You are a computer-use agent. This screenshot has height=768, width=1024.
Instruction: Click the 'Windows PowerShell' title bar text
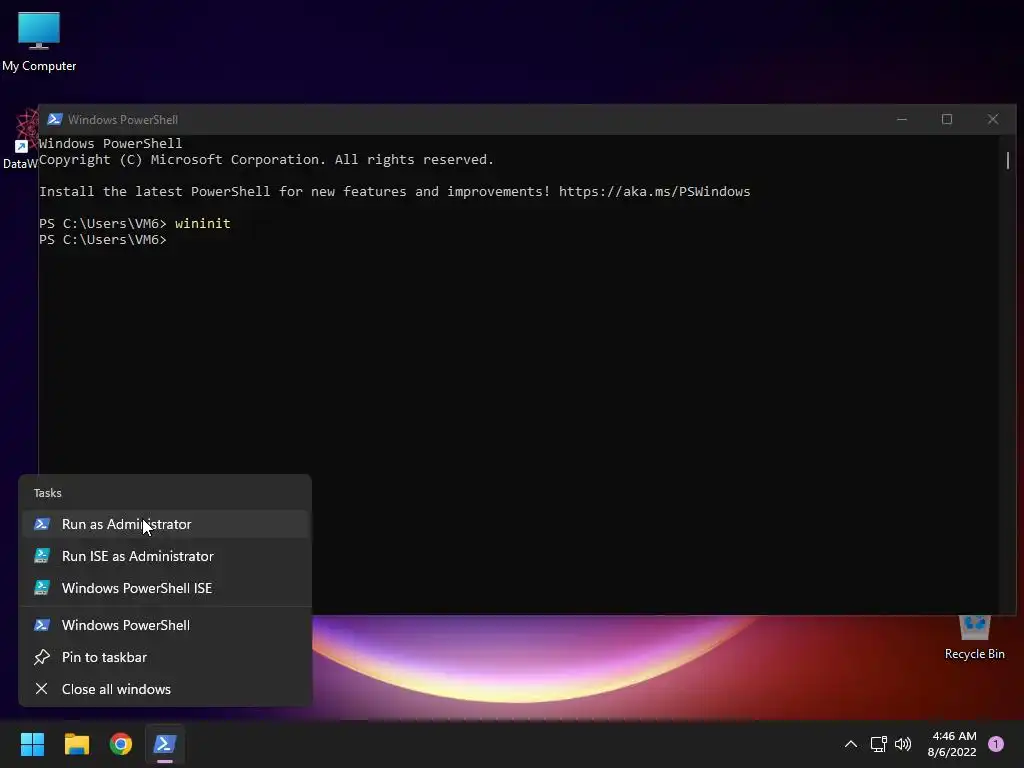pyautogui.click(x=123, y=120)
